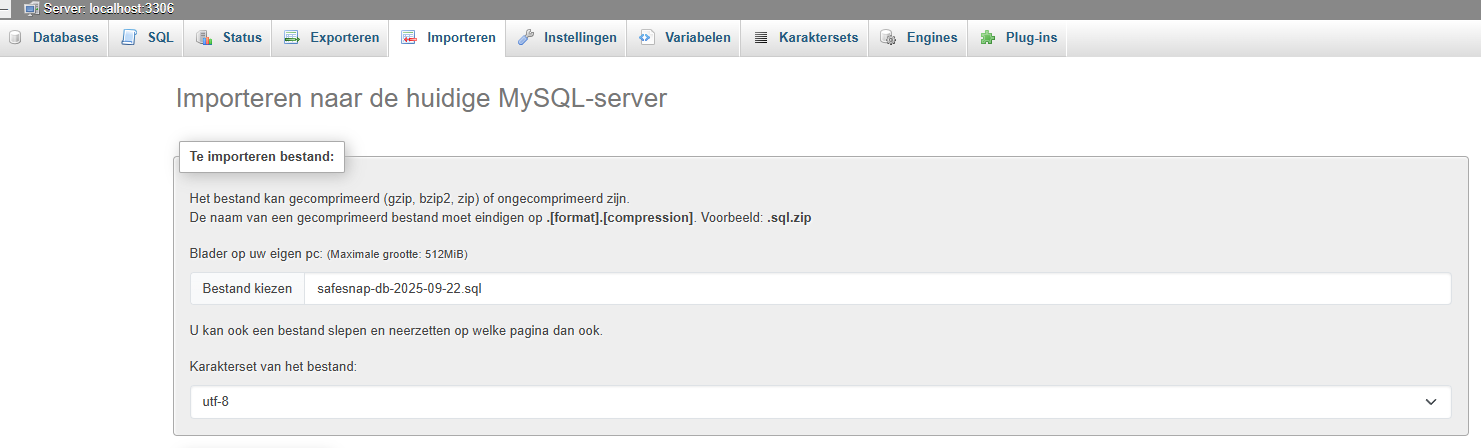Click the example text '.sql.zip'
Image resolution: width=1481 pixels, height=448 pixels.
(789, 217)
